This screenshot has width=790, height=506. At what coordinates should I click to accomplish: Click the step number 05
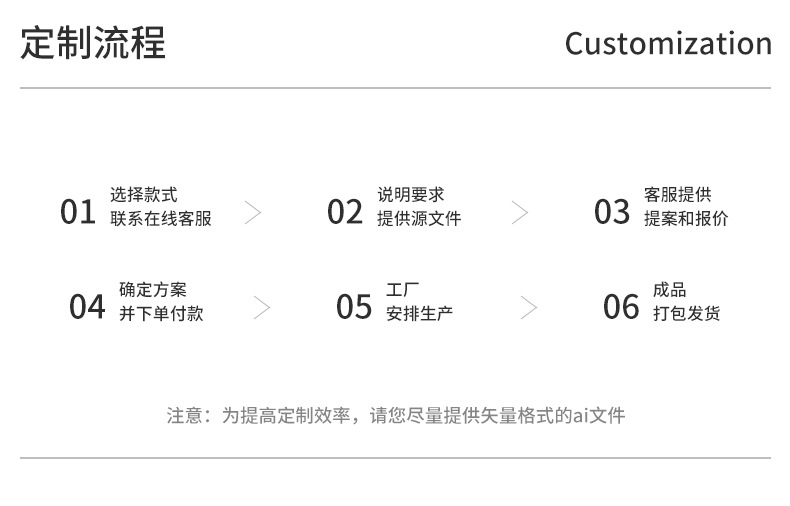click(x=354, y=307)
